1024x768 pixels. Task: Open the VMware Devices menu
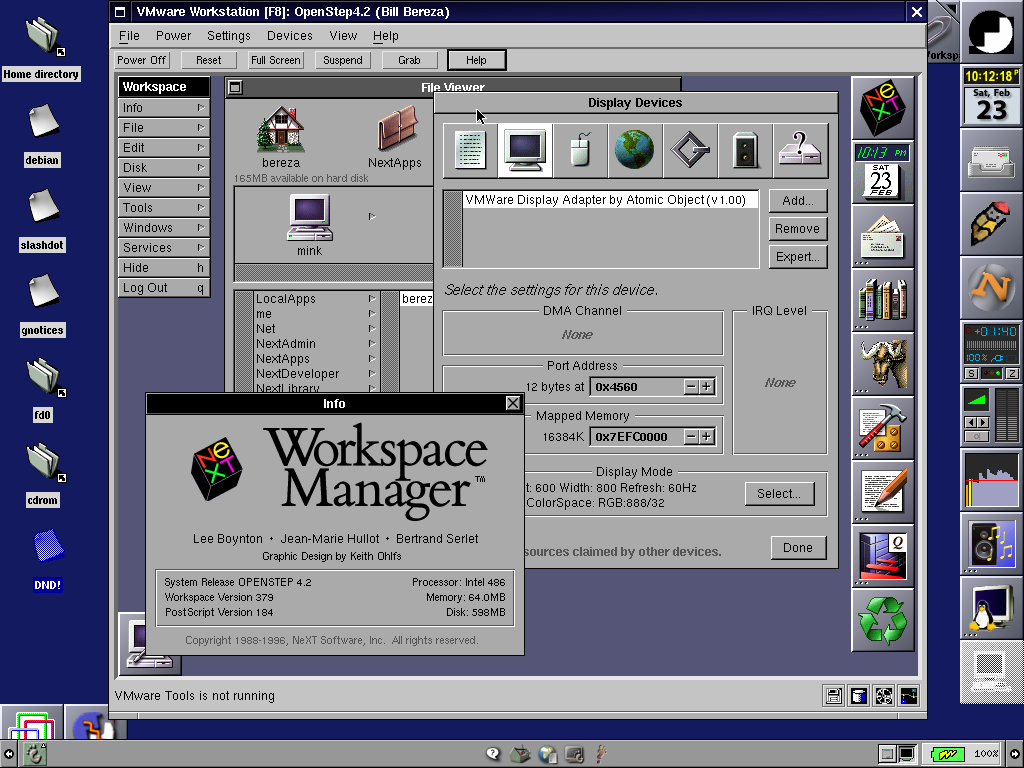[289, 36]
